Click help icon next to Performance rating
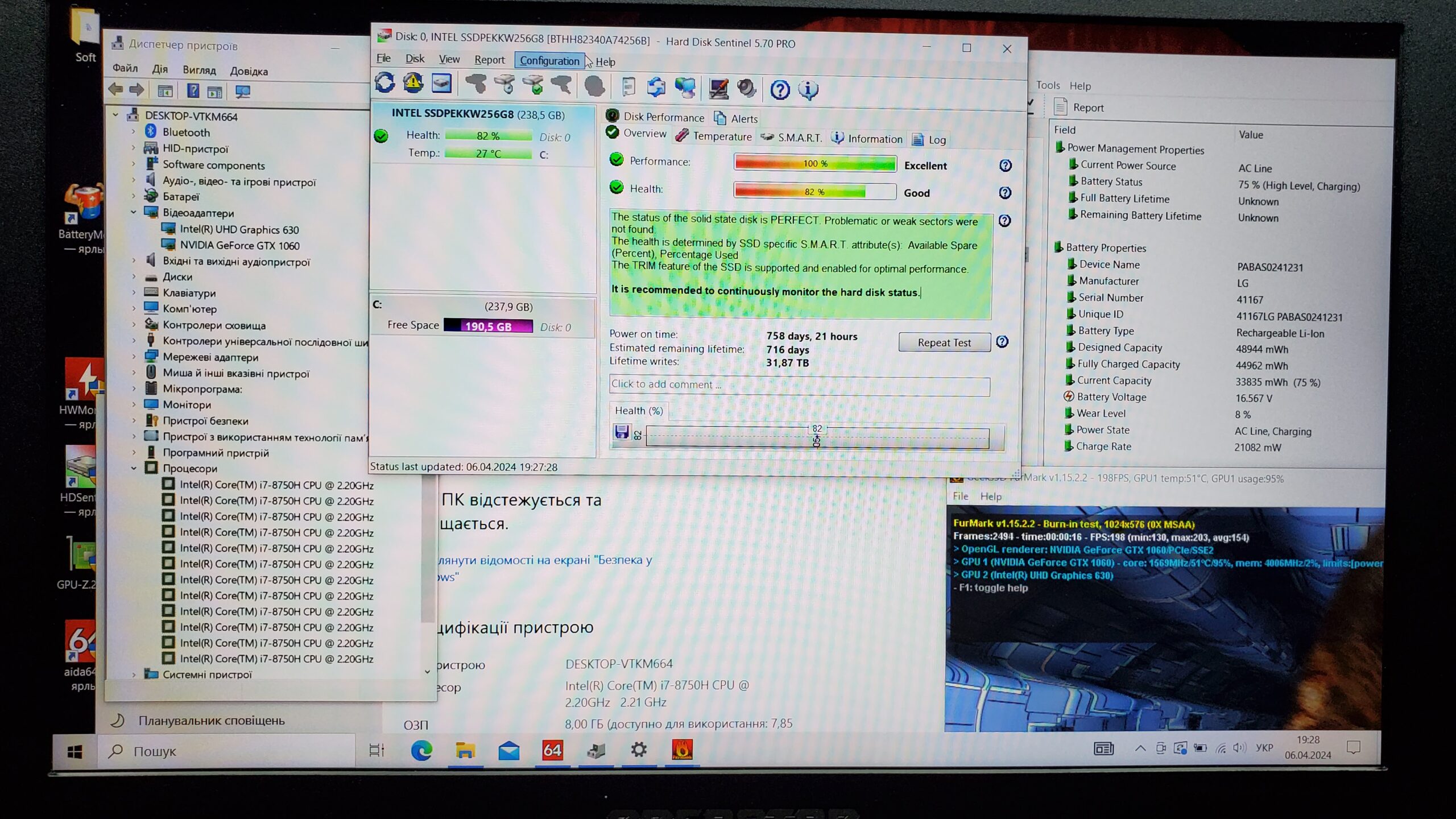1456x819 pixels. pos(1006,166)
